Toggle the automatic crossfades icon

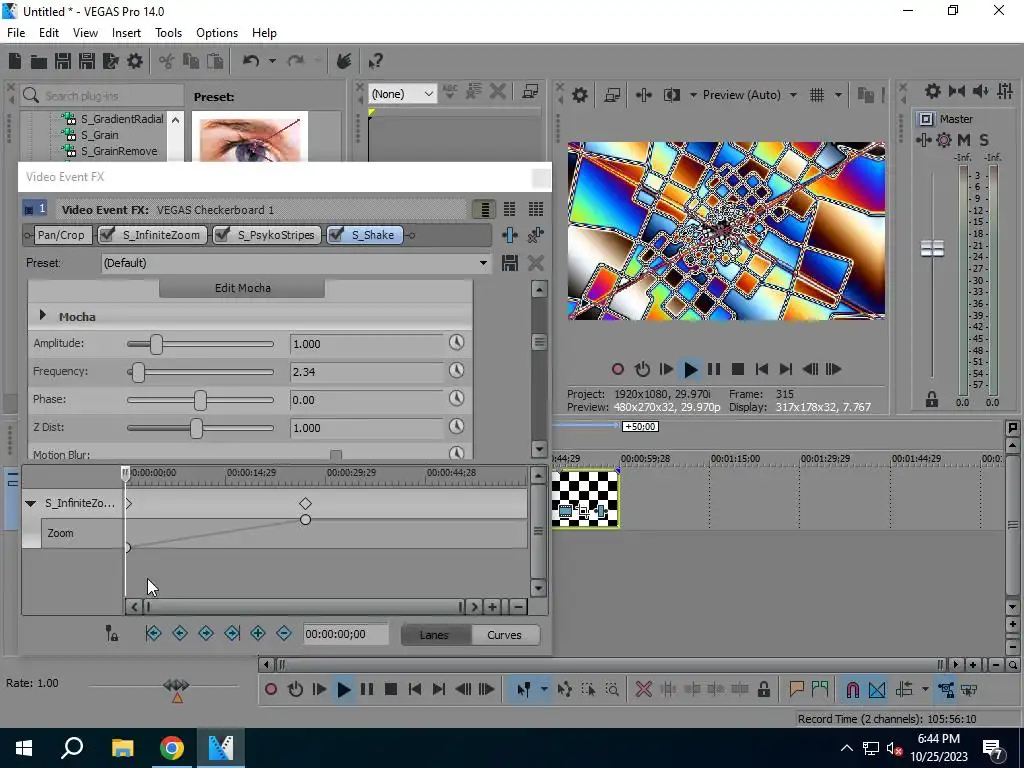877,689
